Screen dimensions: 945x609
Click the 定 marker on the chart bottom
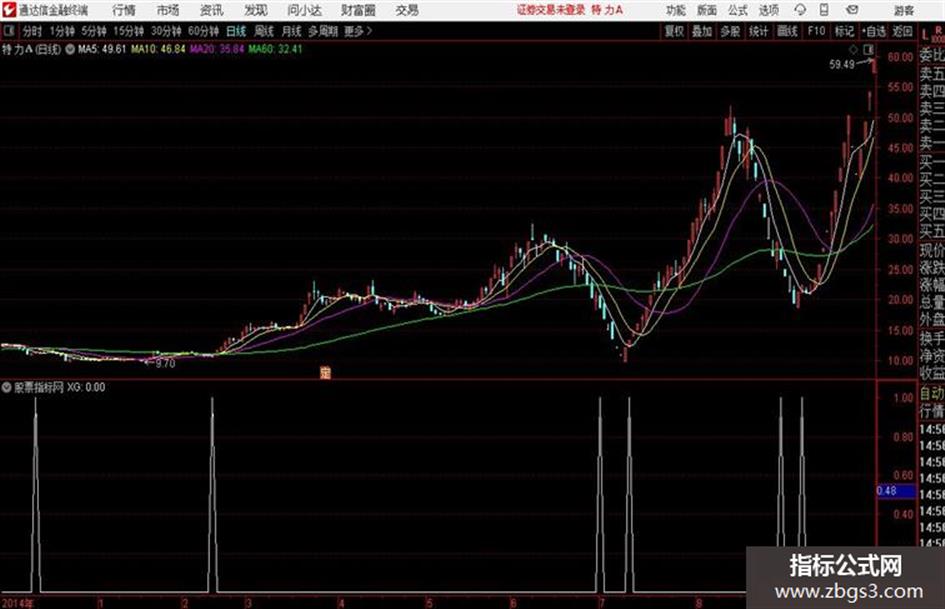(x=325, y=373)
